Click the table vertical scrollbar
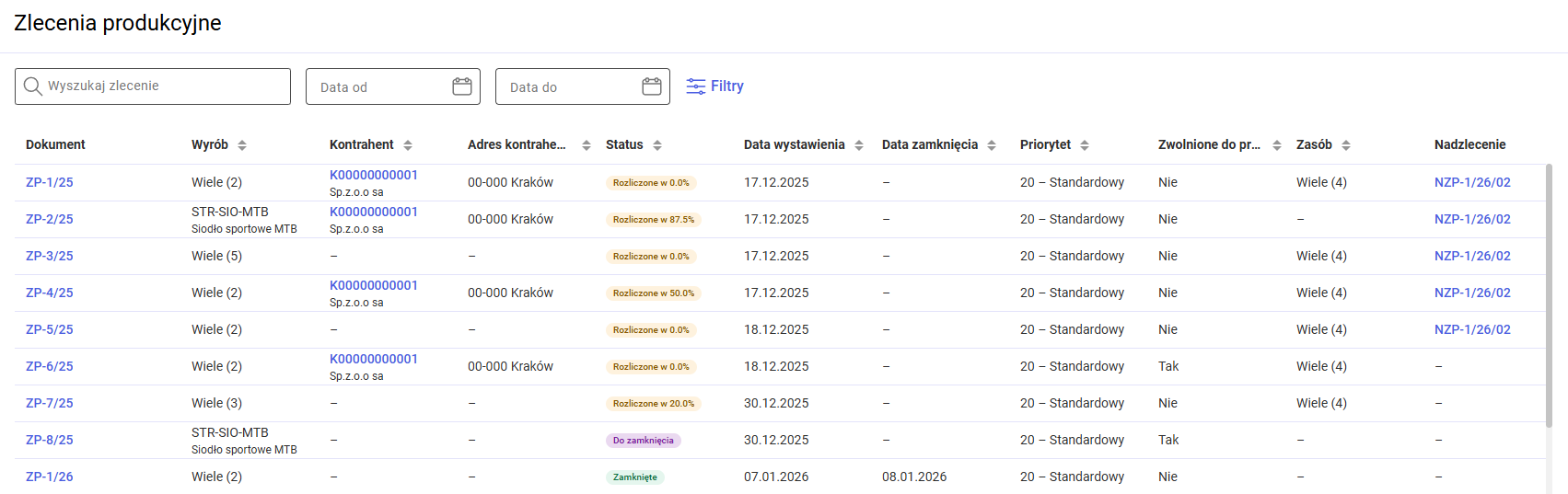 (x=1550, y=294)
